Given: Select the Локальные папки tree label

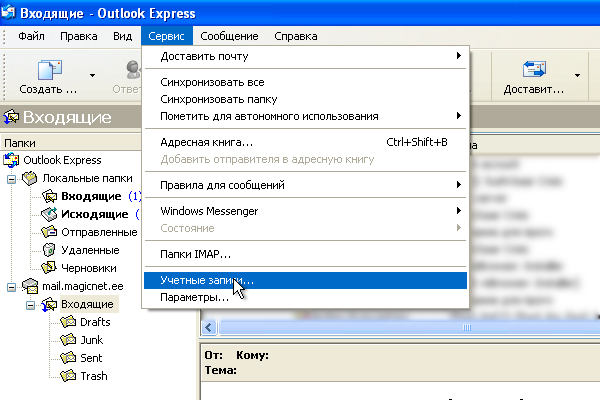Looking at the screenshot, I should point(87,178).
